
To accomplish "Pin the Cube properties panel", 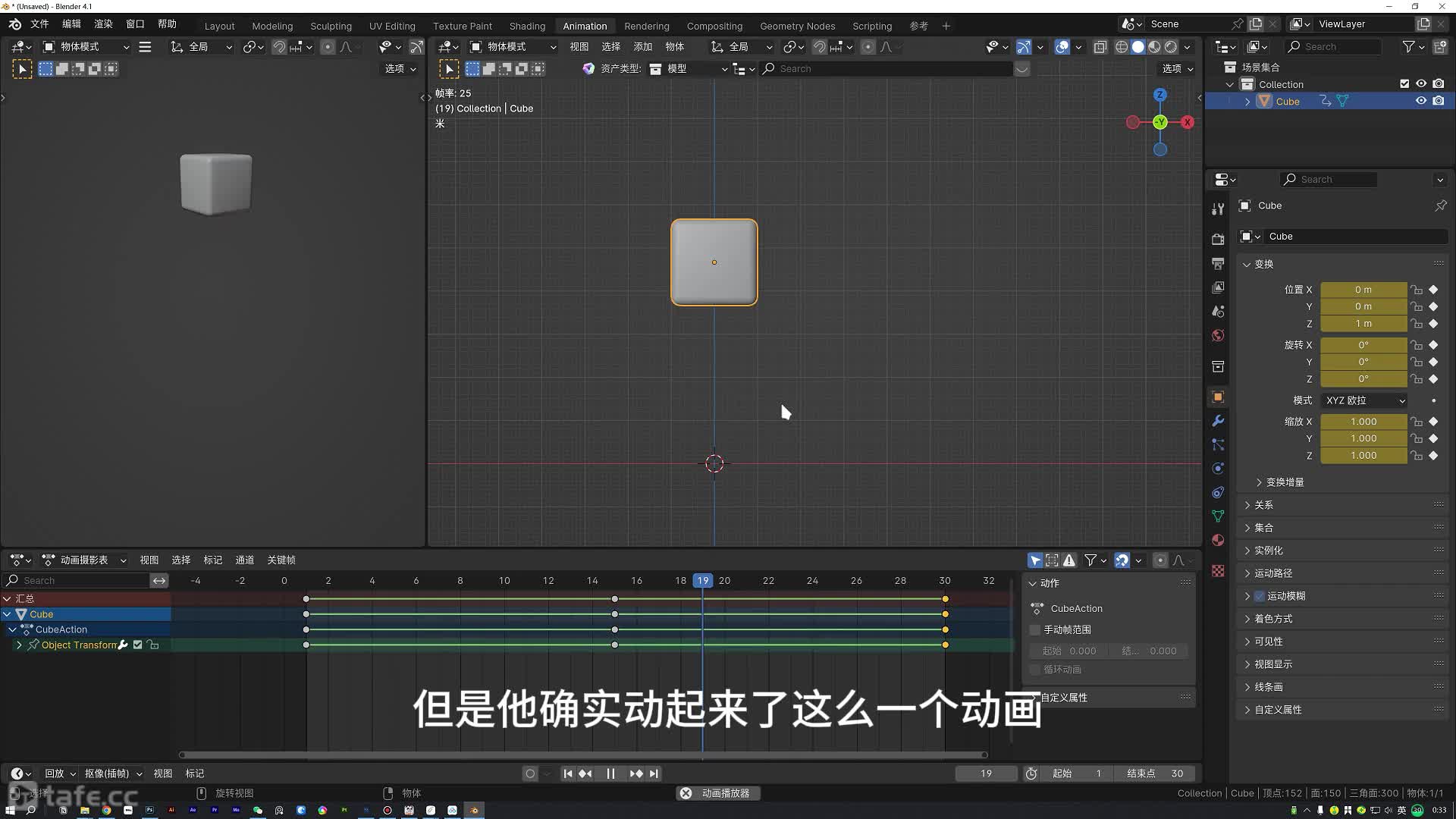I will pos(1440,206).
